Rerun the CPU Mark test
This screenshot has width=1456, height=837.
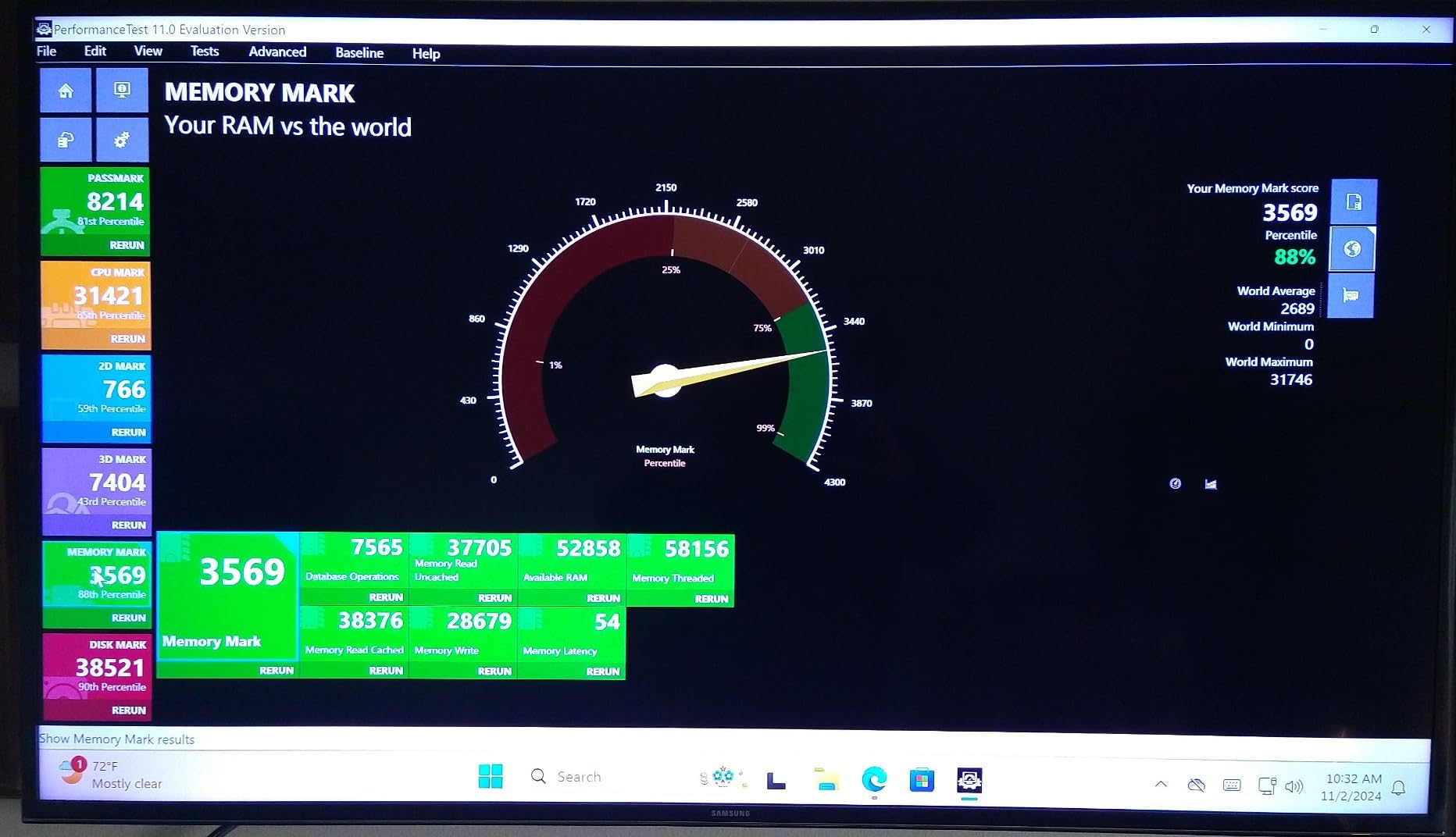[x=127, y=339]
